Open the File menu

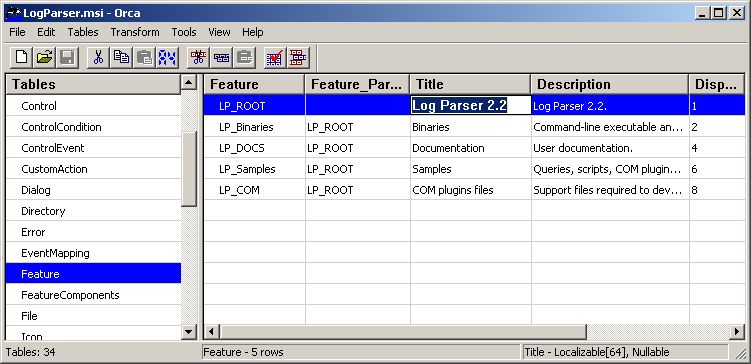[17, 32]
